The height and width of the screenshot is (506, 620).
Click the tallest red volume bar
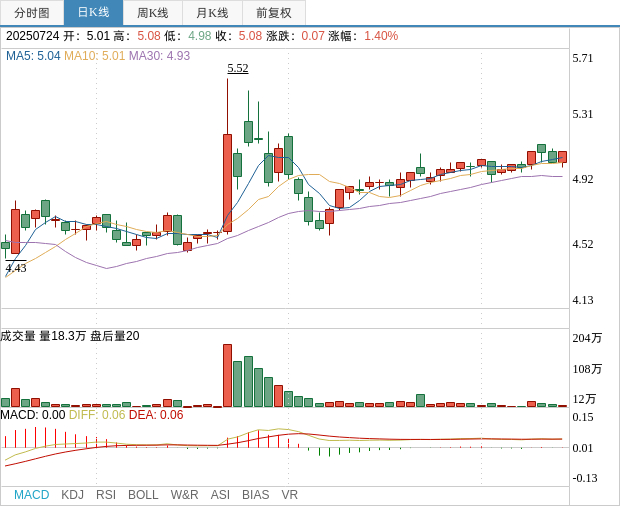pyautogui.click(x=227, y=376)
